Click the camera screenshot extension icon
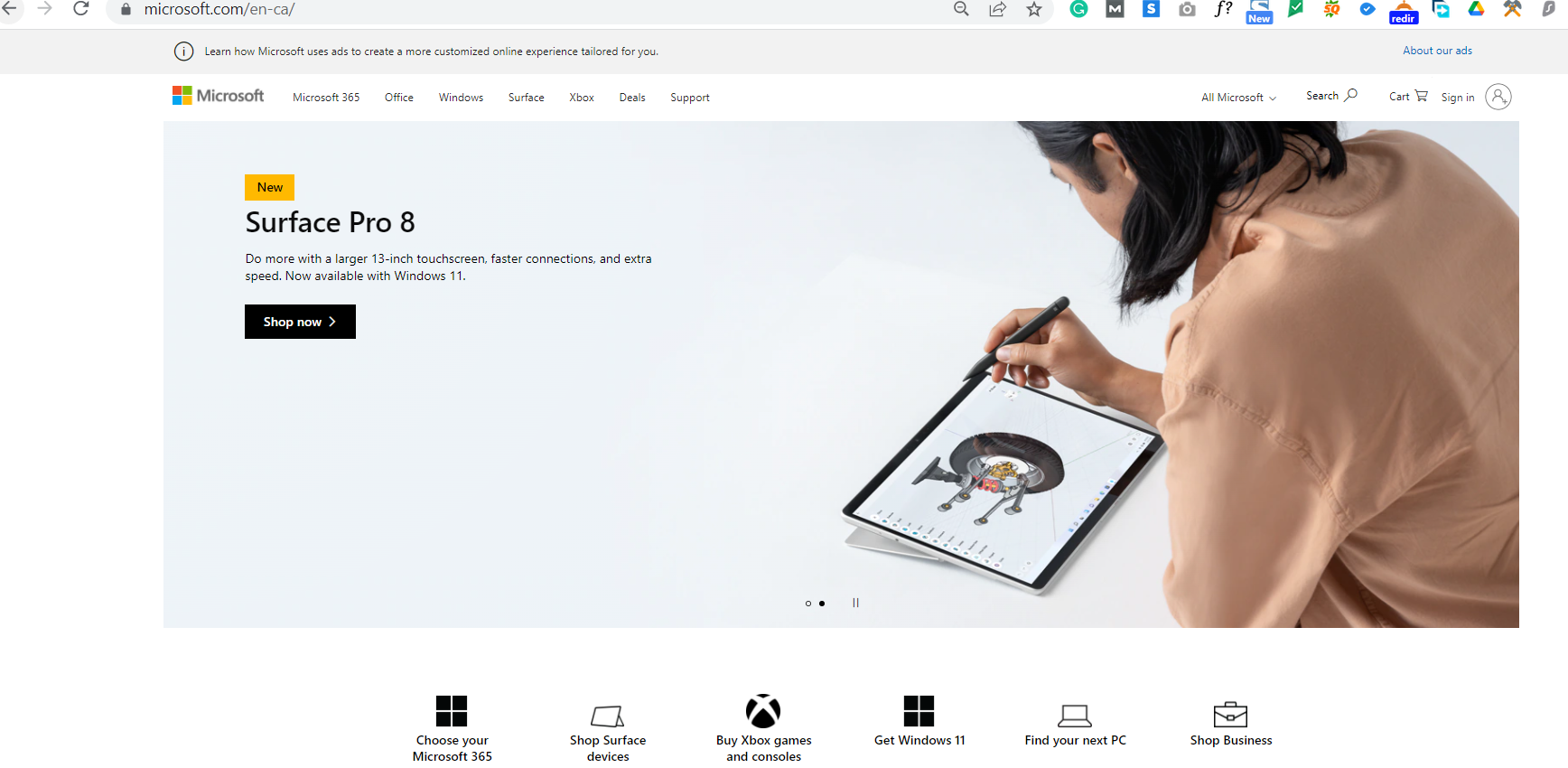 click(1187, 9)
